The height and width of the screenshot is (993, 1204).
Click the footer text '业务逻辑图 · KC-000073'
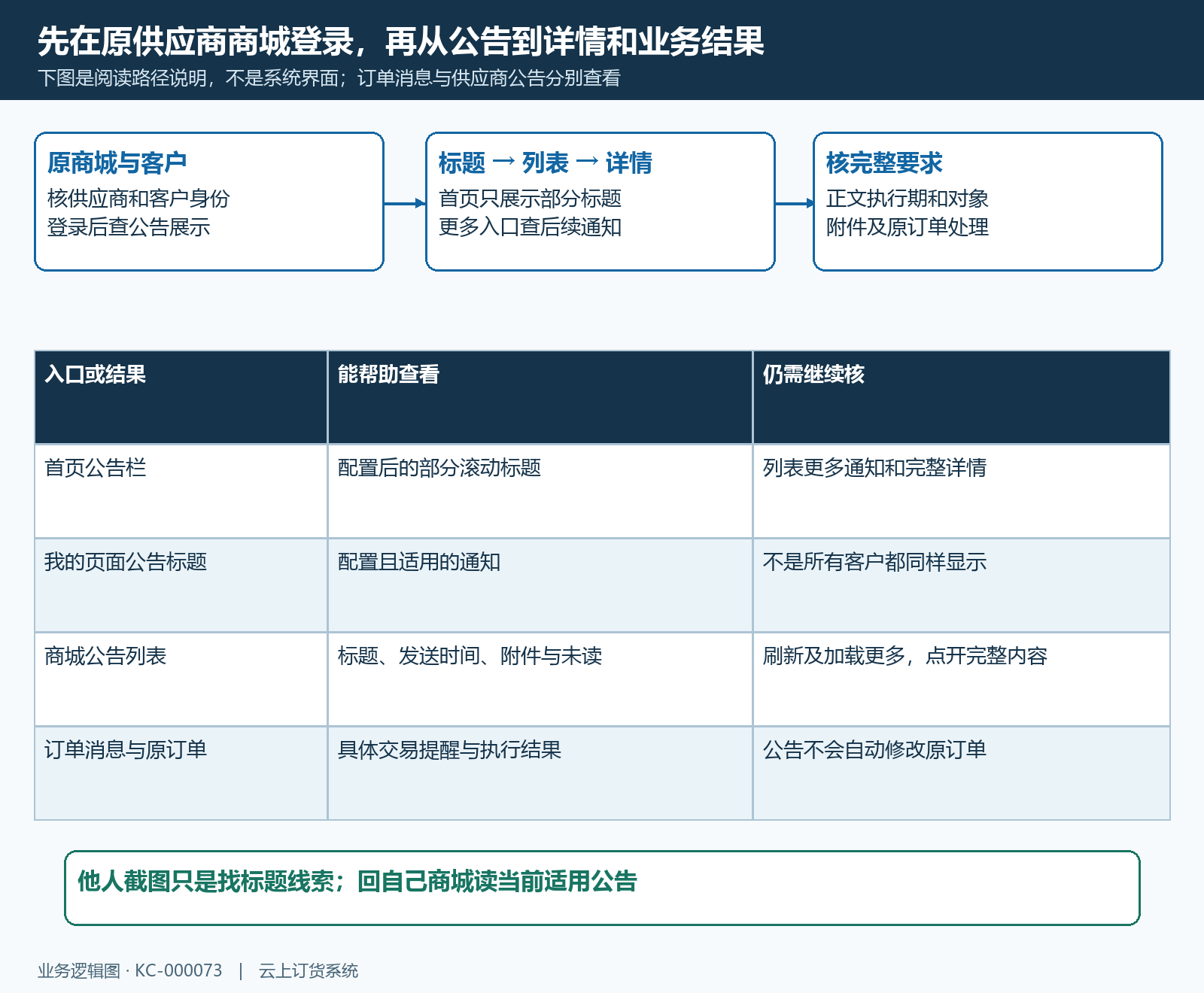tap(130, 971)
